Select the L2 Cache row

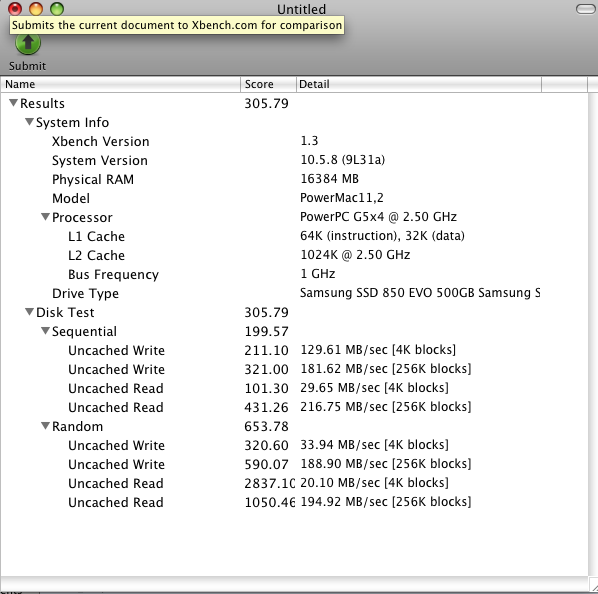pos(294,255)
